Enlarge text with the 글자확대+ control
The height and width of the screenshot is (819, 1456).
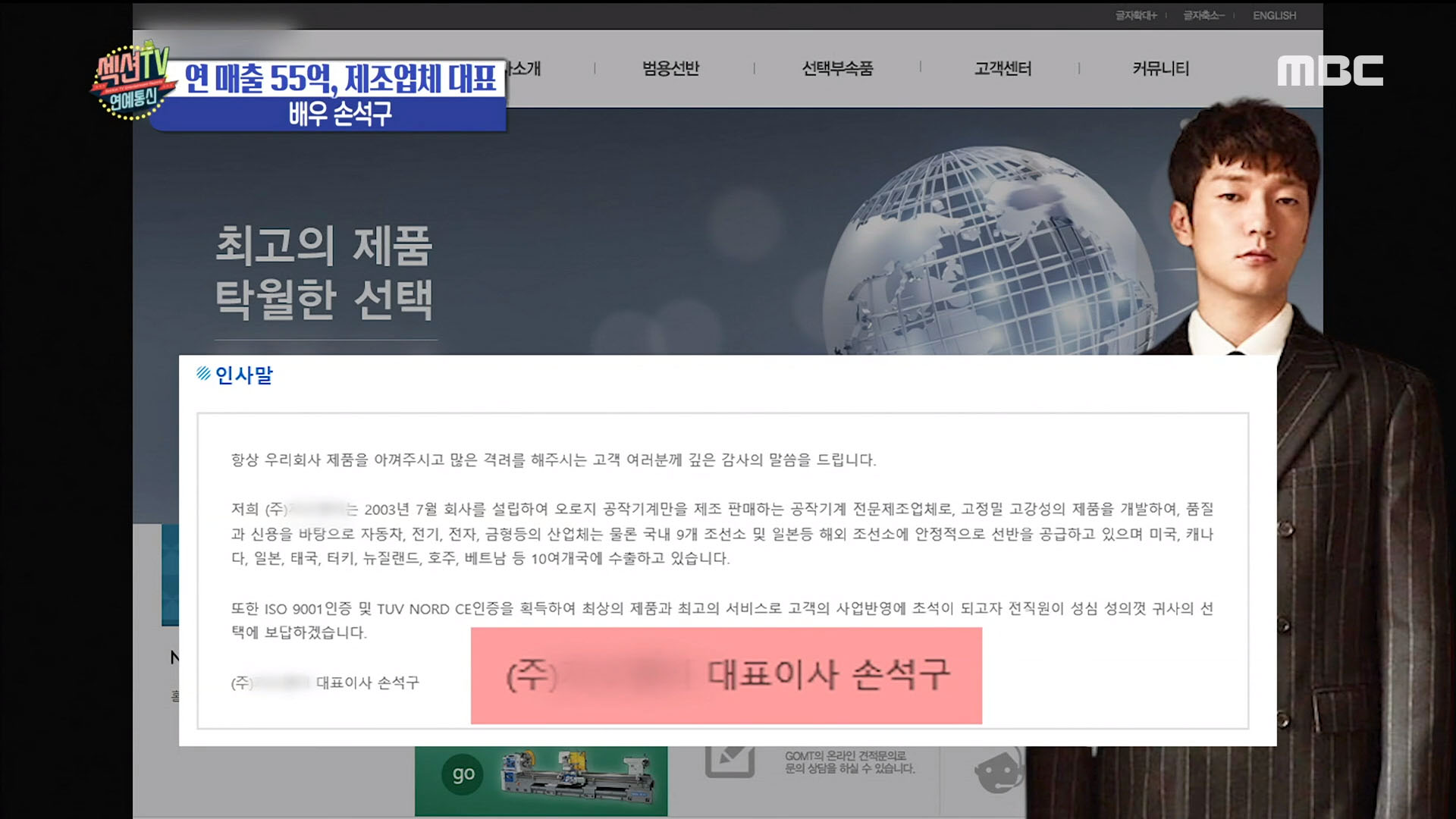[x=1137, y=15]
